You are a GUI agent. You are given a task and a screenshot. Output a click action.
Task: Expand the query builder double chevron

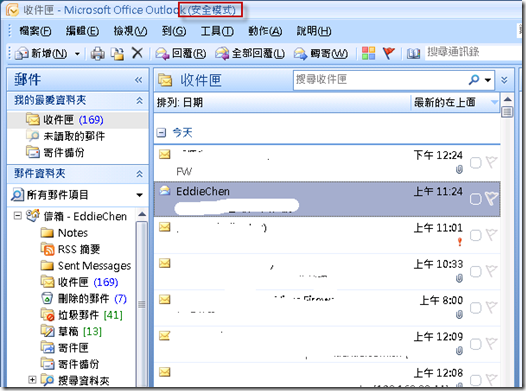(x=504, y=80)
